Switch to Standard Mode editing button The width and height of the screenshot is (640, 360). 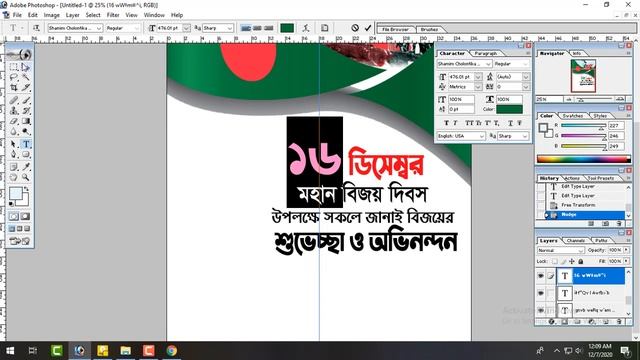[13, 216]
